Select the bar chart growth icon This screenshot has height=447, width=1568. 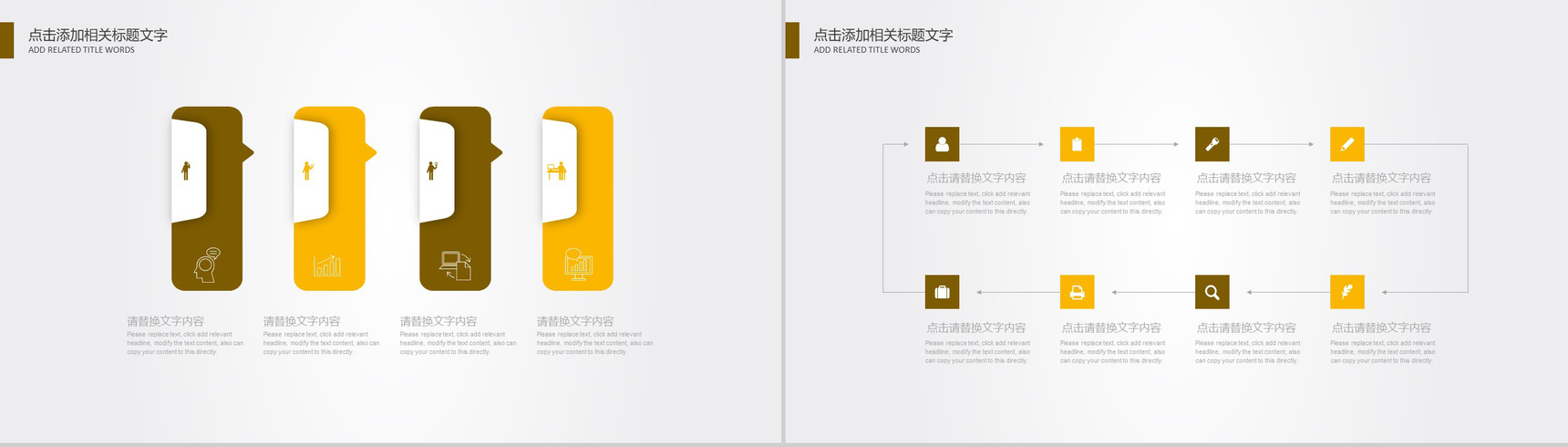pyautogui.click(x=327, y=265)
